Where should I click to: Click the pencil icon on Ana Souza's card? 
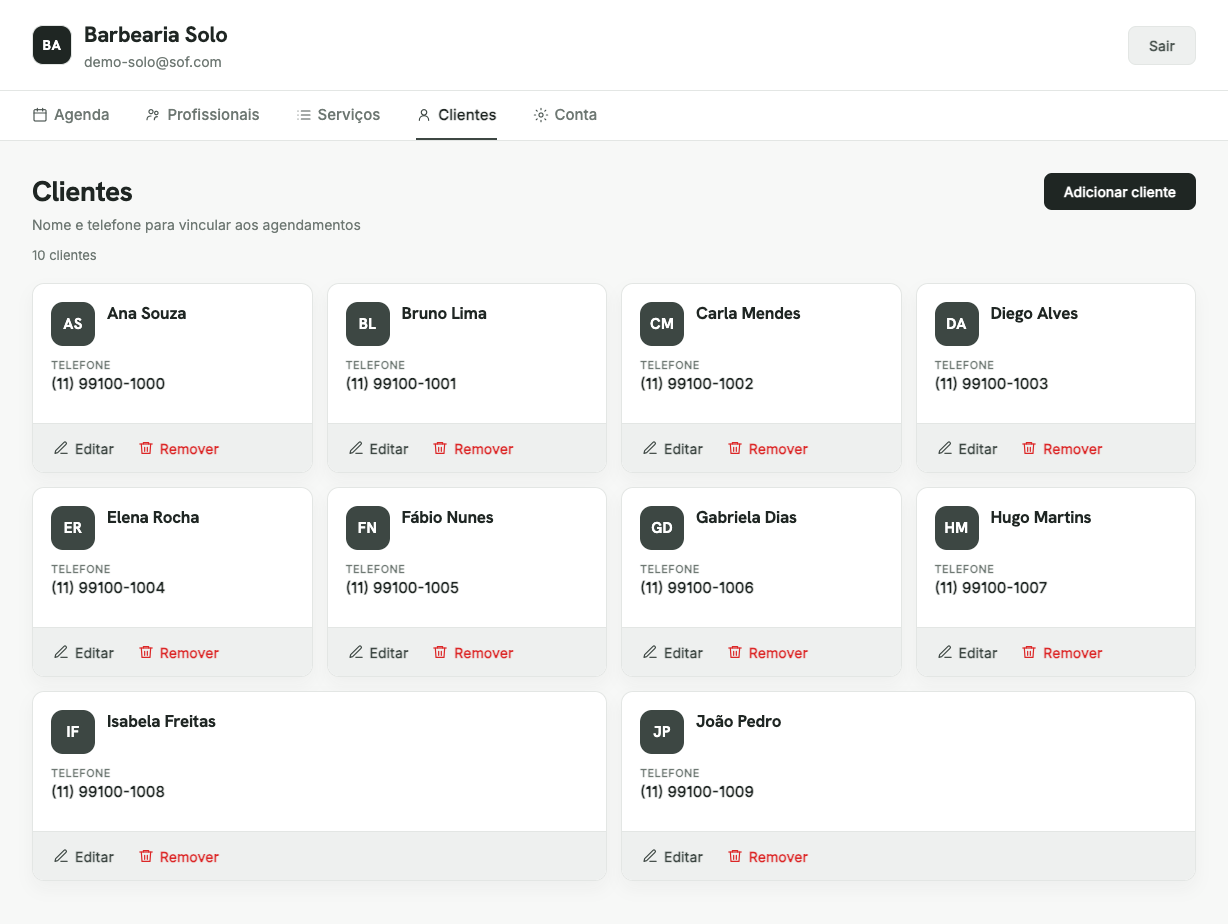(61, 448)
